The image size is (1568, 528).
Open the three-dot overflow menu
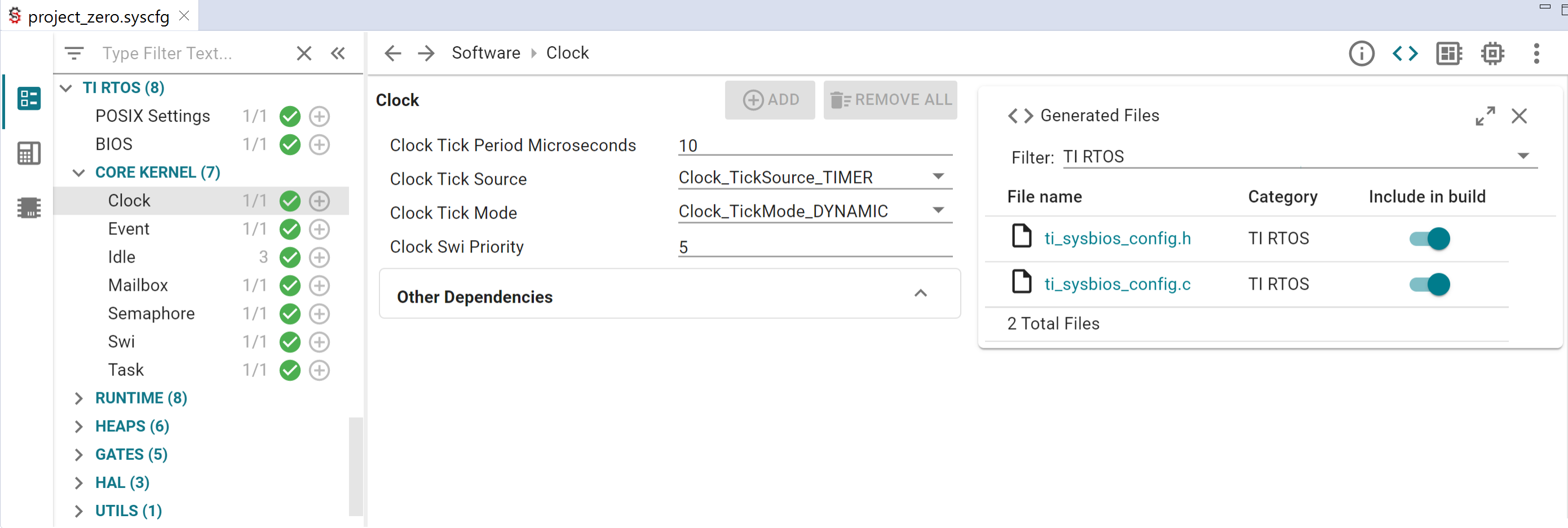pos(1537,54)
